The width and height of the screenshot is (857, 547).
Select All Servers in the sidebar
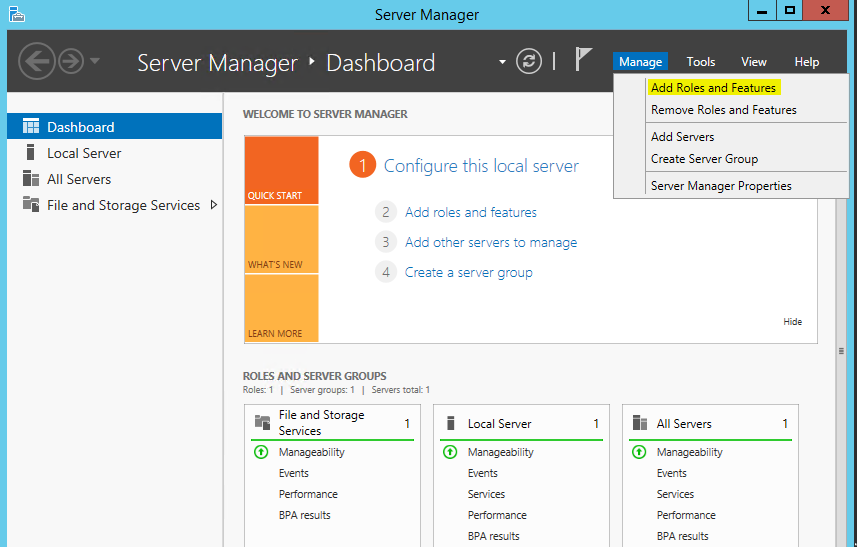coord(114,179)
